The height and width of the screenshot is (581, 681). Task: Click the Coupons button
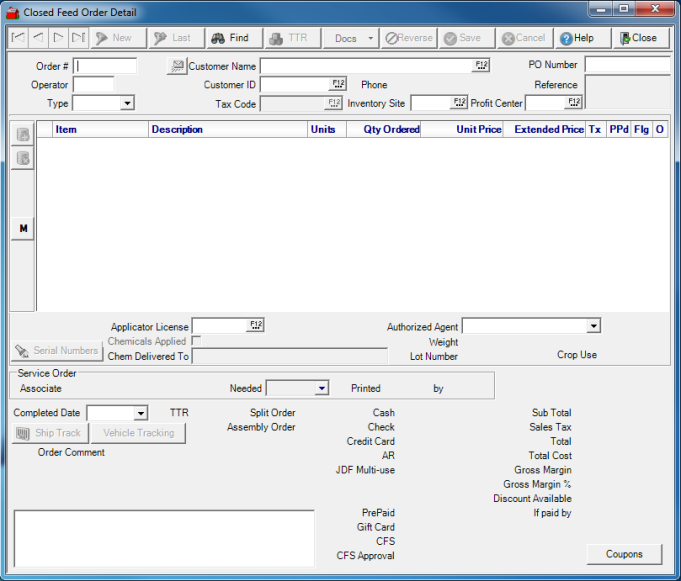click(x=625, y=554)
